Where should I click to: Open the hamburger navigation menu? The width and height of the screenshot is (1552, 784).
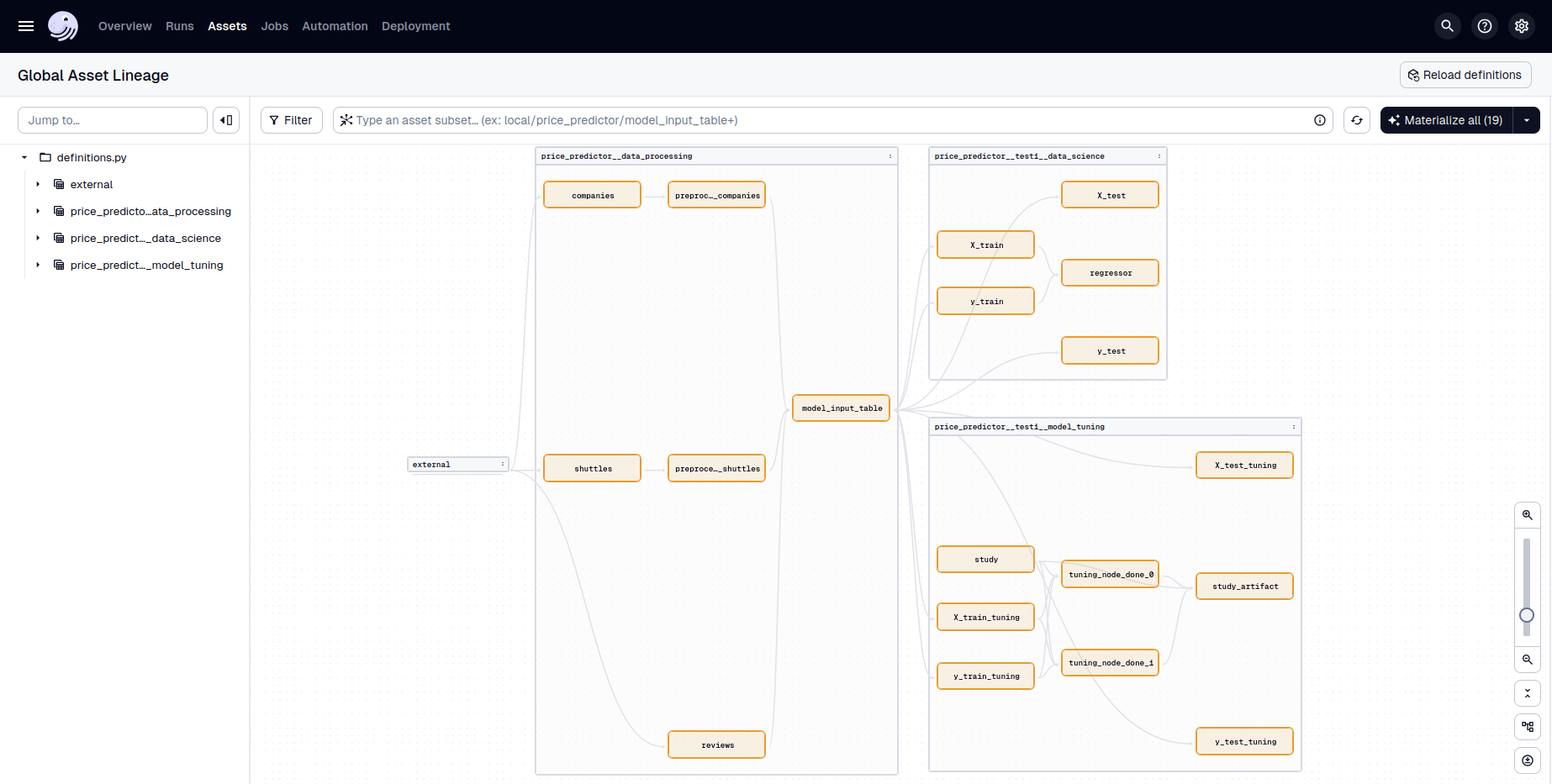tap(25, 26)
